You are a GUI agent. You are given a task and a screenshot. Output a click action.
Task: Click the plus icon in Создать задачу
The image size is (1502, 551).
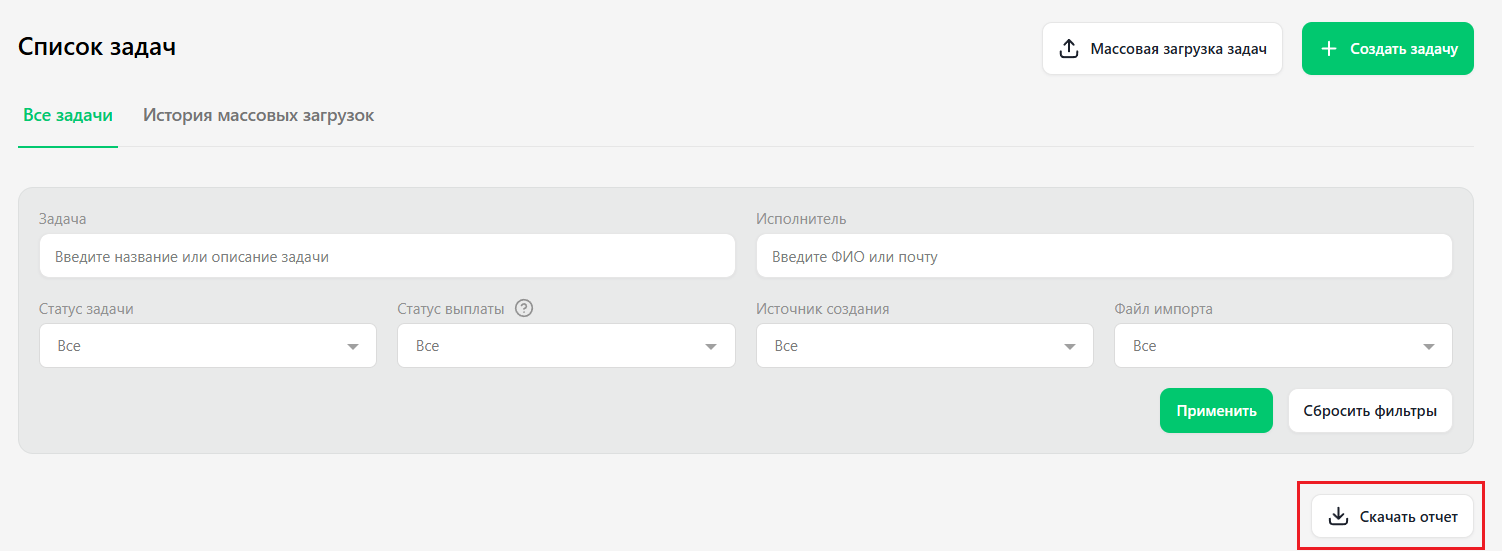click(x=1329, y=49)
